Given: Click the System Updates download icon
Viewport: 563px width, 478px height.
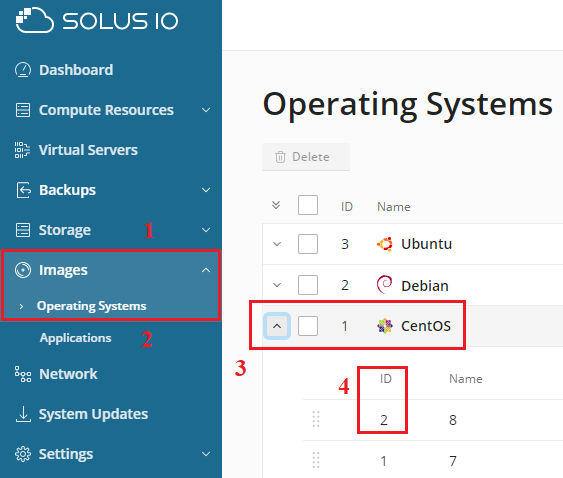Looking at the screenshot, I should (x=23, y=414).
